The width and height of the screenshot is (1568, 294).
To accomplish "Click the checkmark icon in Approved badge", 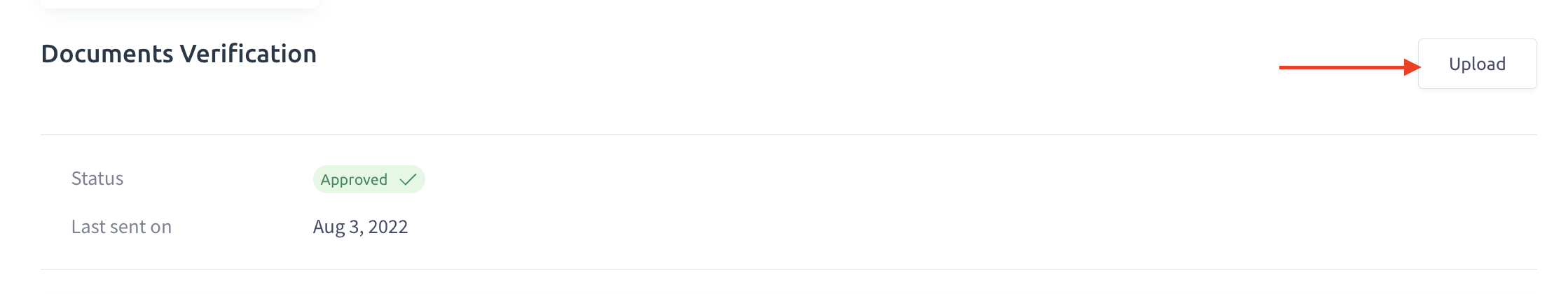I will [x=408, y=180].
